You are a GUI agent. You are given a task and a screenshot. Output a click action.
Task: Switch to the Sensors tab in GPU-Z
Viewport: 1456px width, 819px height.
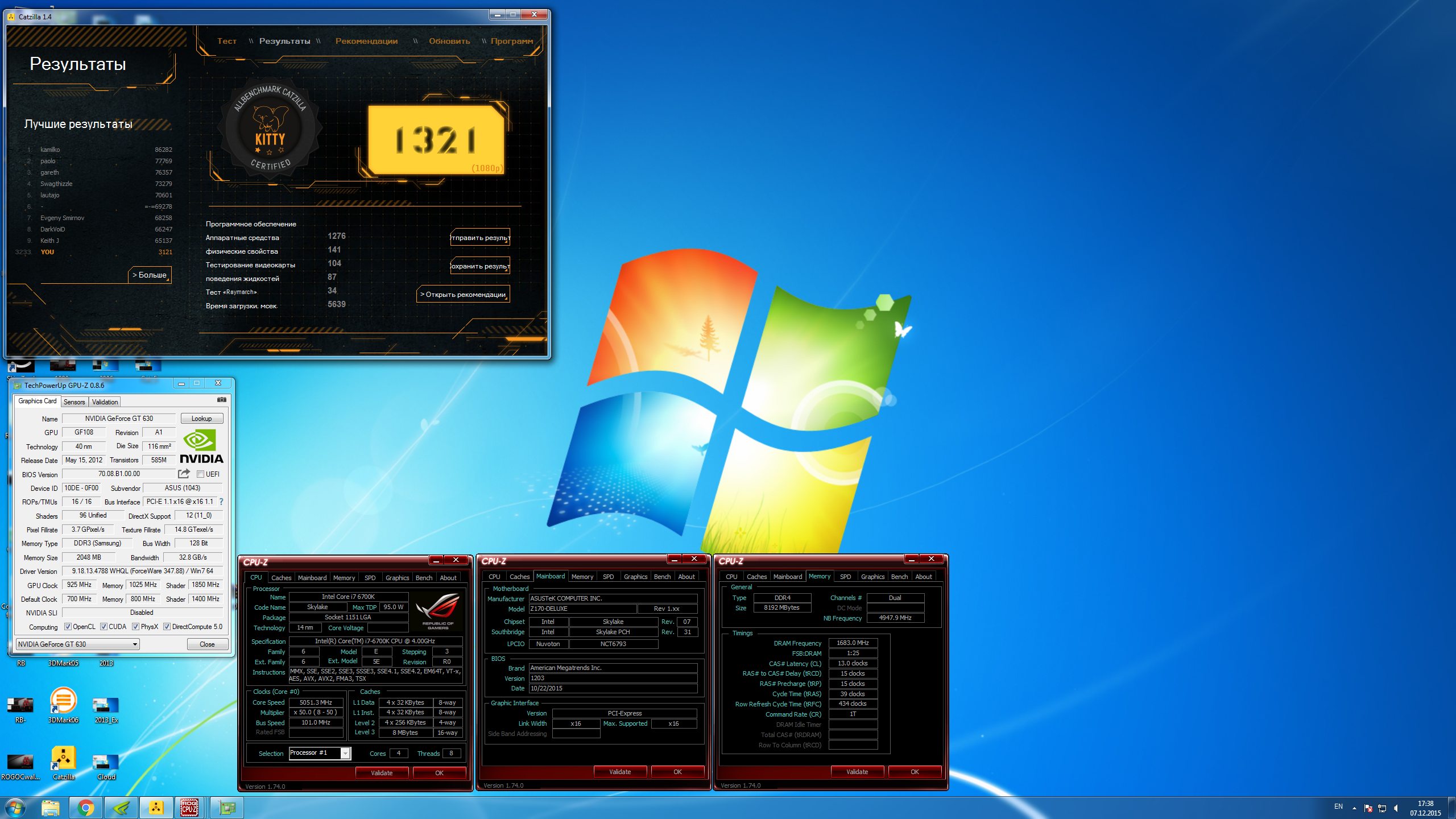tap(74, 402)
